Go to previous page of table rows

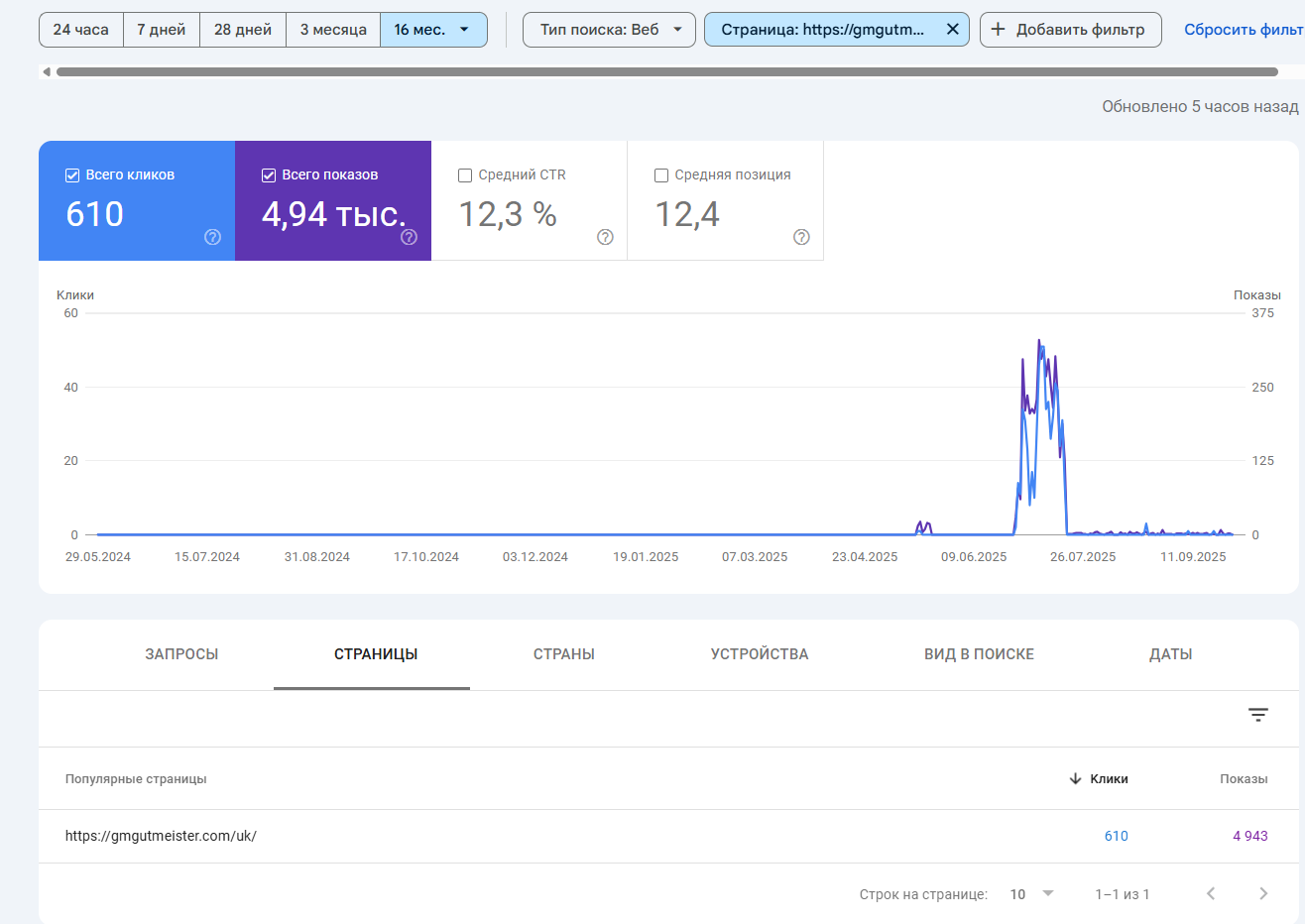(x=1211, y=893)
